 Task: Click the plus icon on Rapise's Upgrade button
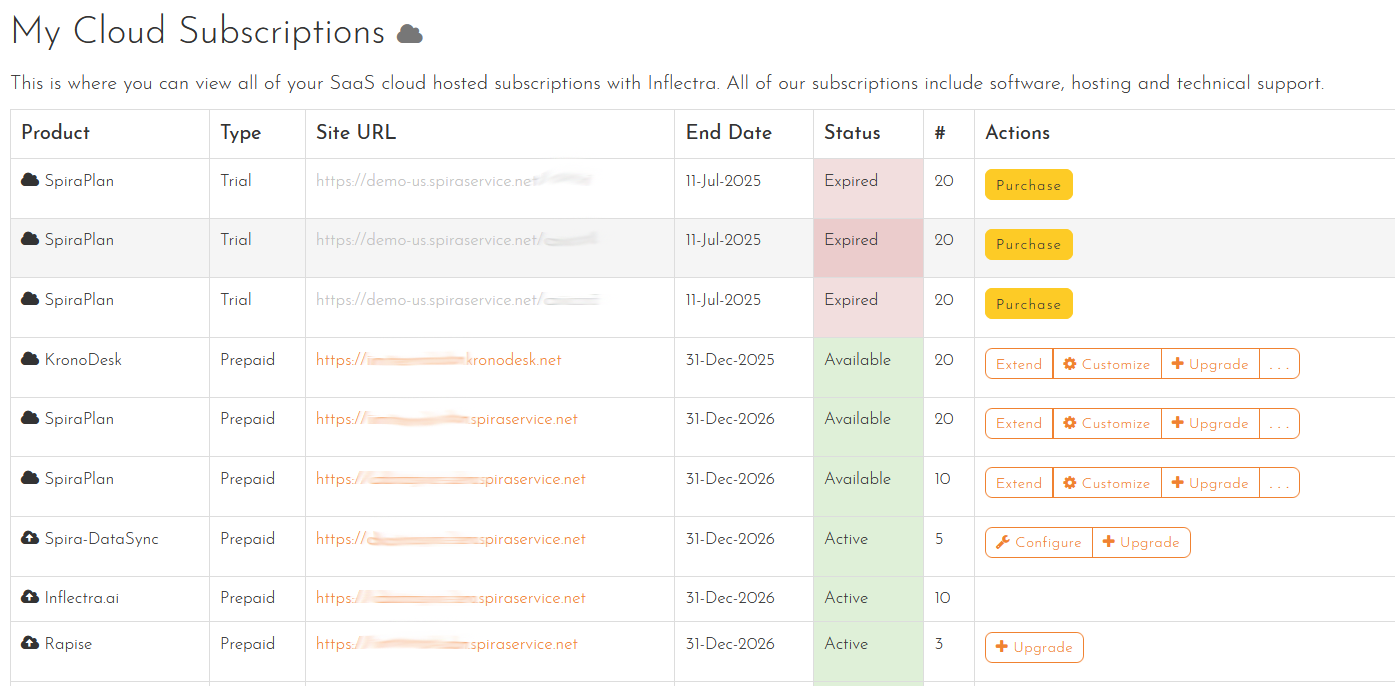1004,647
